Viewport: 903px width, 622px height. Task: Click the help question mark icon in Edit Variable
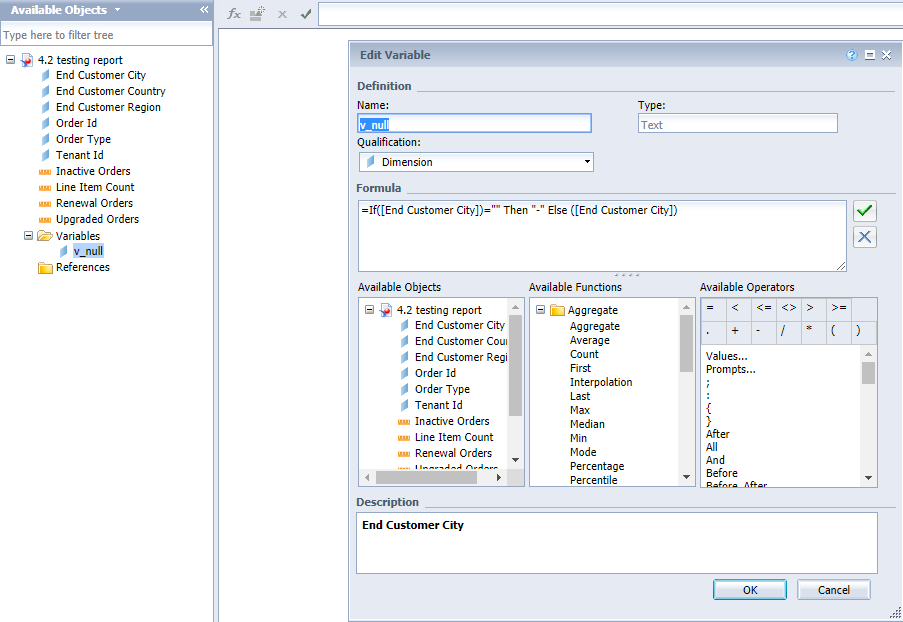(852, 55)
